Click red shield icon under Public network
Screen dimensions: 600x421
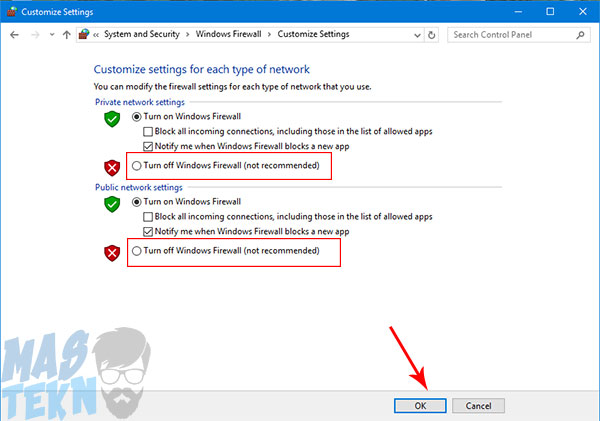coord(112,253)
